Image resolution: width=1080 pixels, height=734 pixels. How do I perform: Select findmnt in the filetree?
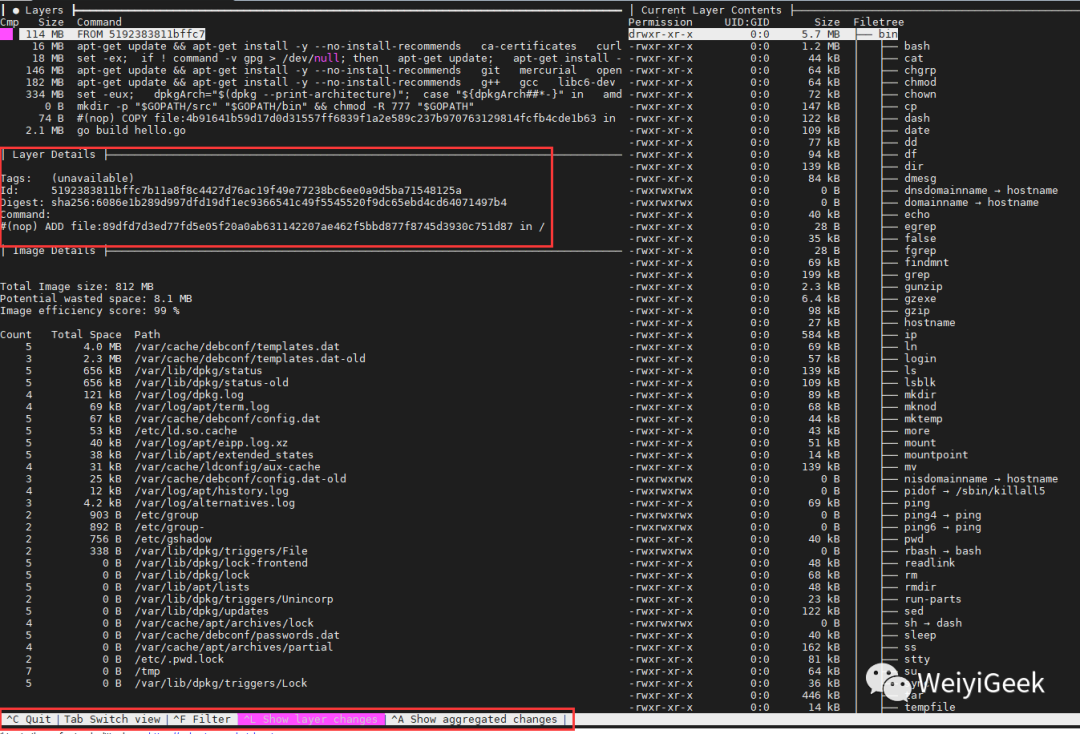926,262
